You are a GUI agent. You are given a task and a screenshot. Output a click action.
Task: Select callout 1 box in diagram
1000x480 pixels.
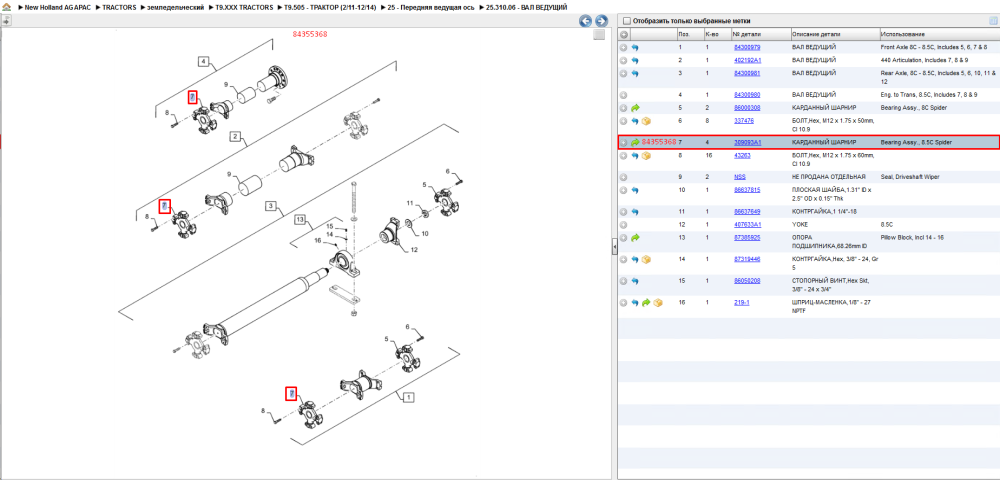[408, 396]
